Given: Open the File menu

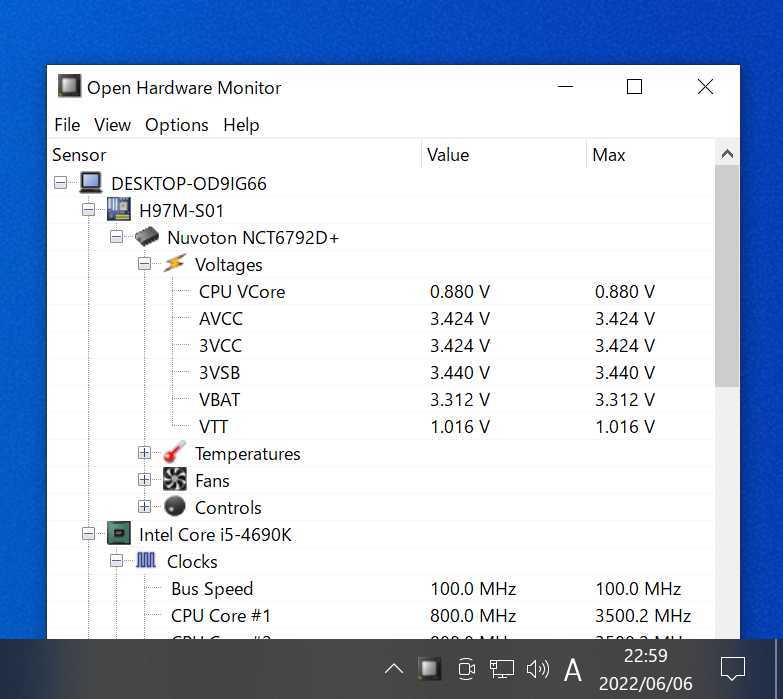Looking at the screenshot, I should [x=67, y=125].
